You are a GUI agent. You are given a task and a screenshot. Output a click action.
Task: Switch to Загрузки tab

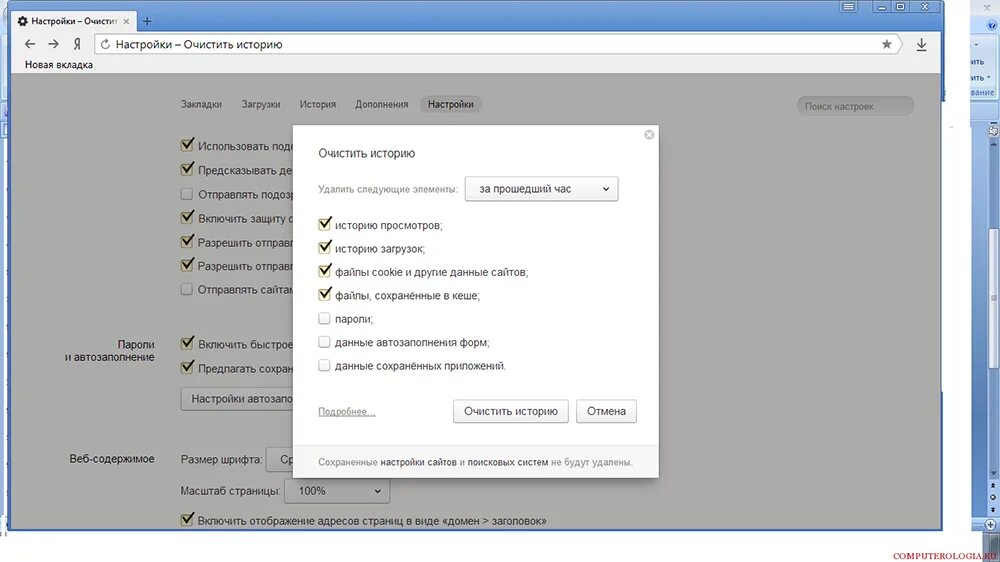tap(261, 104)
